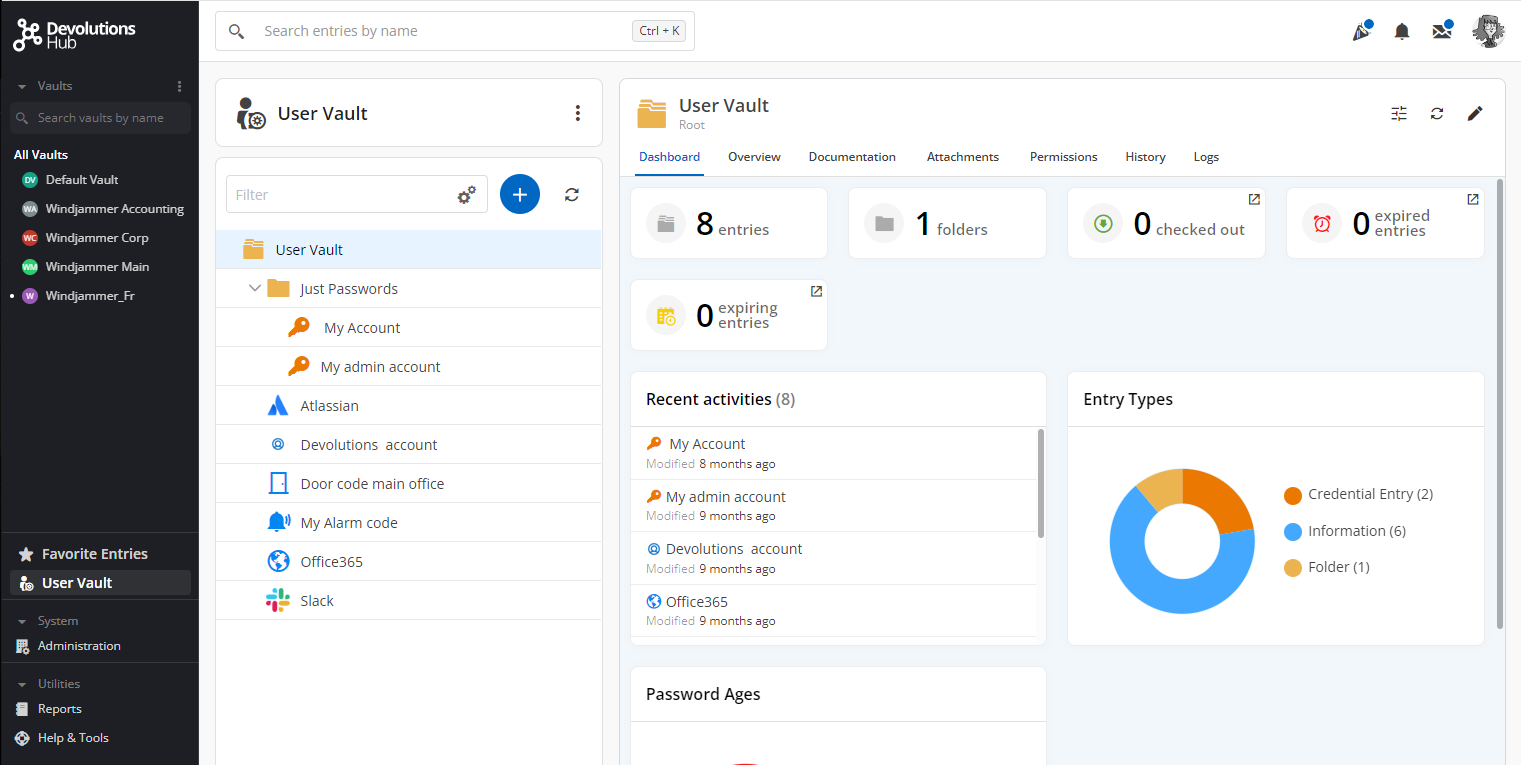Click the 1 folders card

[x=947, y=223]
